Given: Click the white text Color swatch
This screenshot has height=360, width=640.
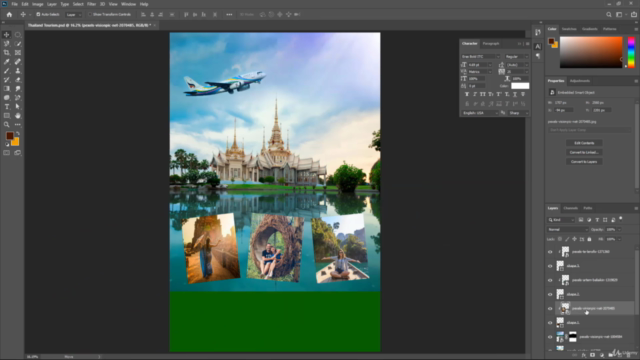Looking at the screenshot, I should 520,86.
